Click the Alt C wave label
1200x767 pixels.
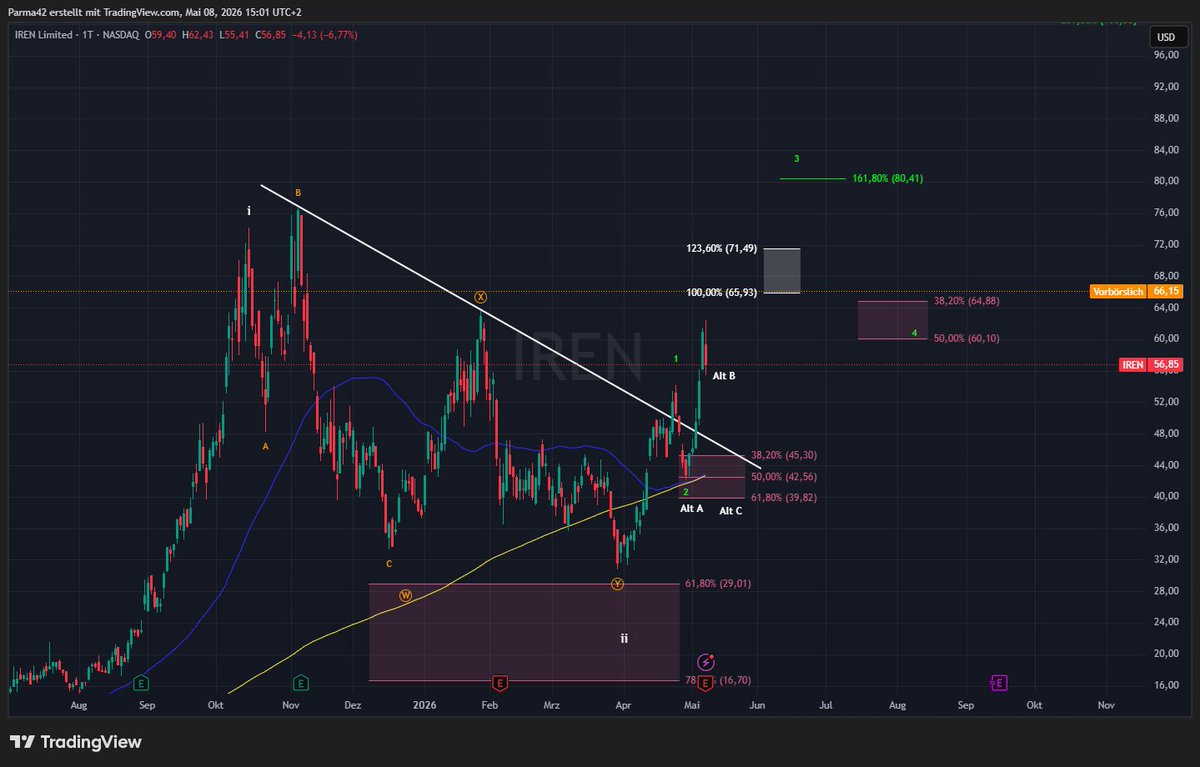(731, 511)
